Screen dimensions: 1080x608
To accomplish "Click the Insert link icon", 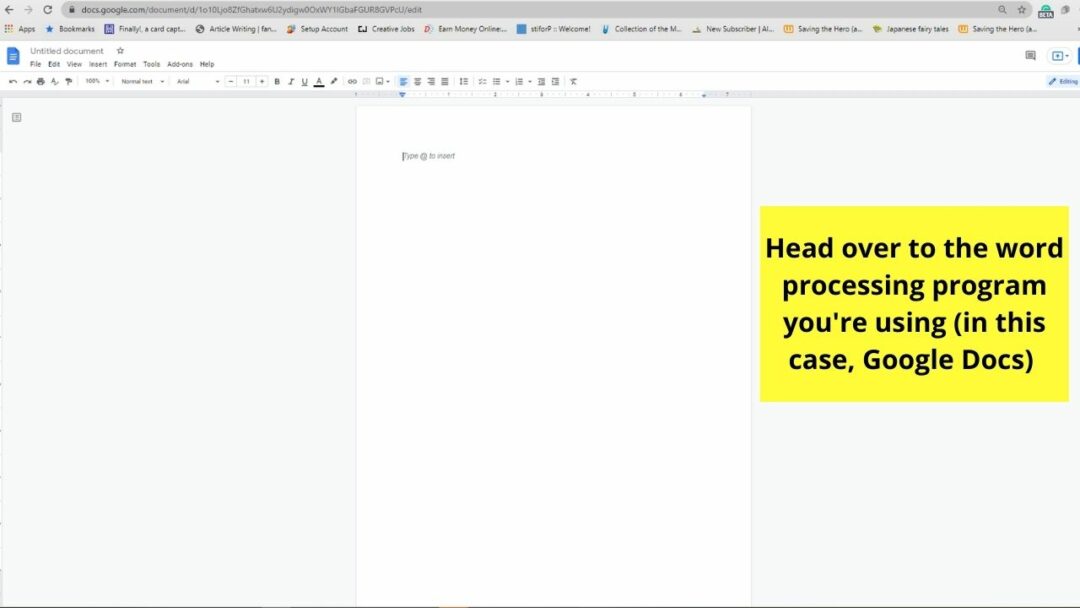I will pyautogui.click(x=352, y=81).
